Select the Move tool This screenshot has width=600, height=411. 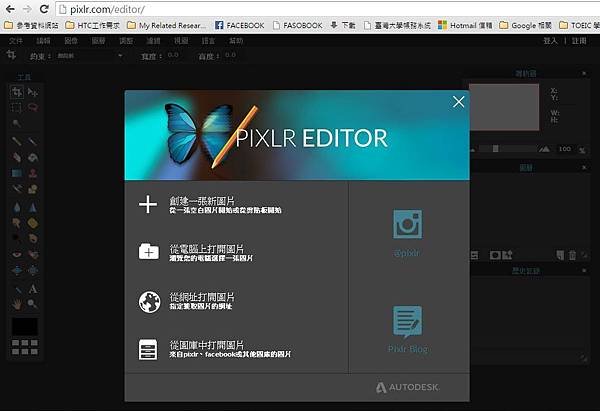[x=33, y=92]
